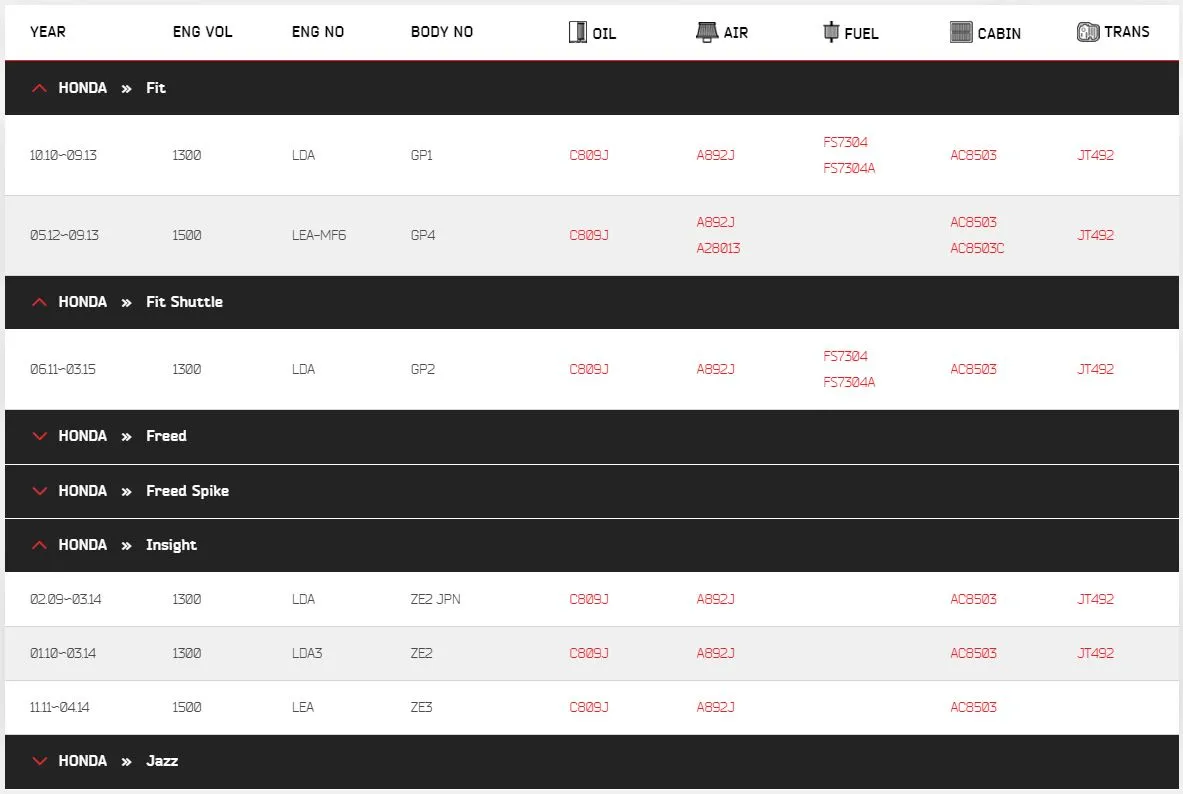Open fuel filter FS7304 for Fit Shuttle
The image size is (1183, 794).
coord(845,356)
